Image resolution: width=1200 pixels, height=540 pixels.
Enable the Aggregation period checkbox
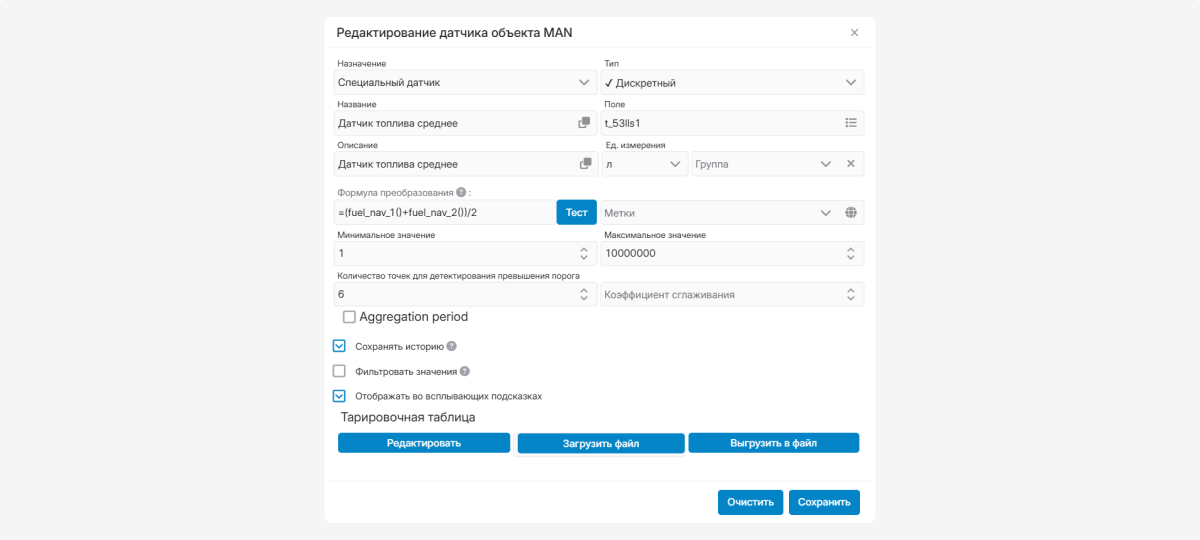[x=349, y=317]
